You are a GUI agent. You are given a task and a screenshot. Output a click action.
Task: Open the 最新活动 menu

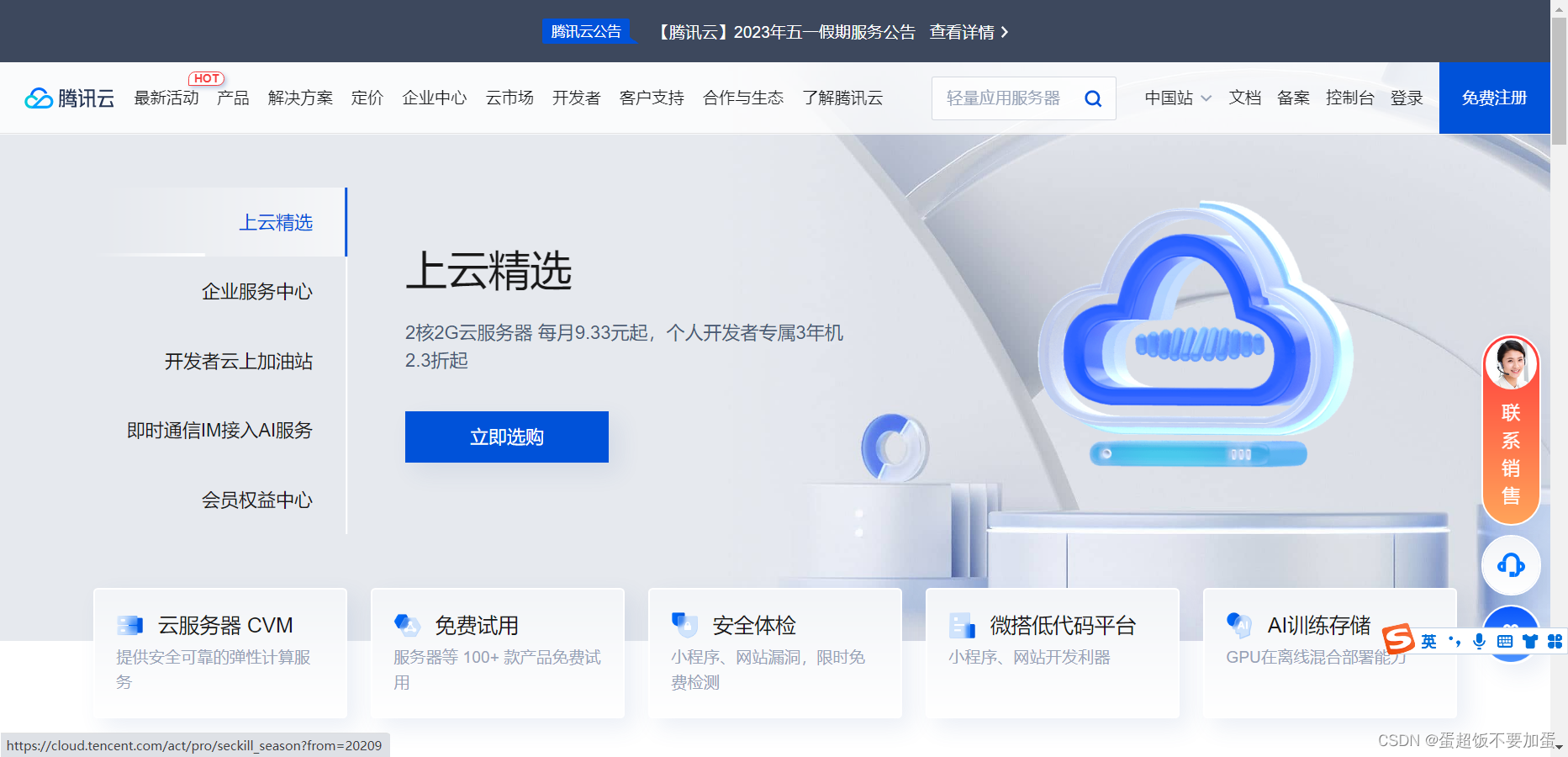pyautogui.click(x=166, y=98)
